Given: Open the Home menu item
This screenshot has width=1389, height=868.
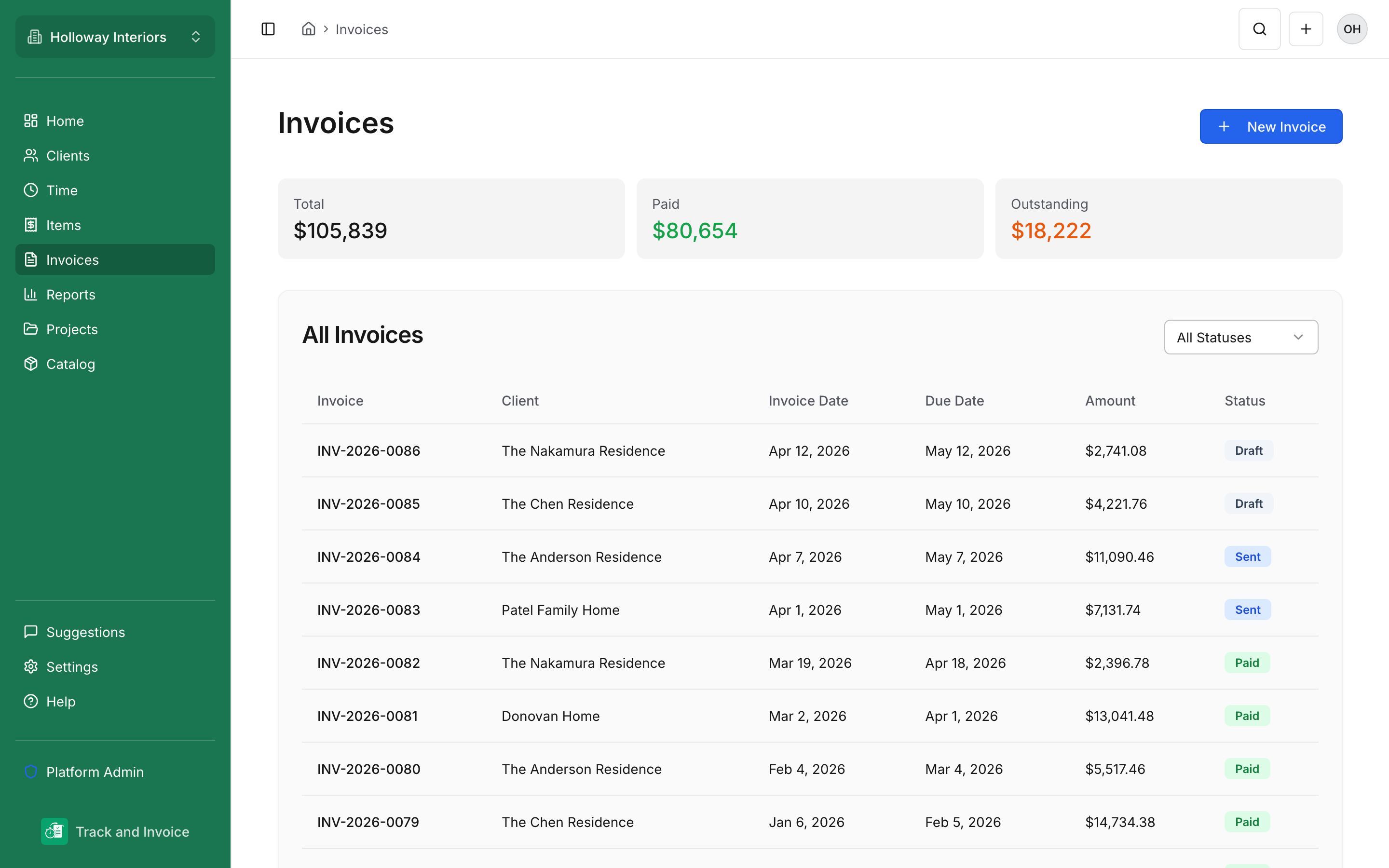Looking at the screenshot, I should coord(115,121).
